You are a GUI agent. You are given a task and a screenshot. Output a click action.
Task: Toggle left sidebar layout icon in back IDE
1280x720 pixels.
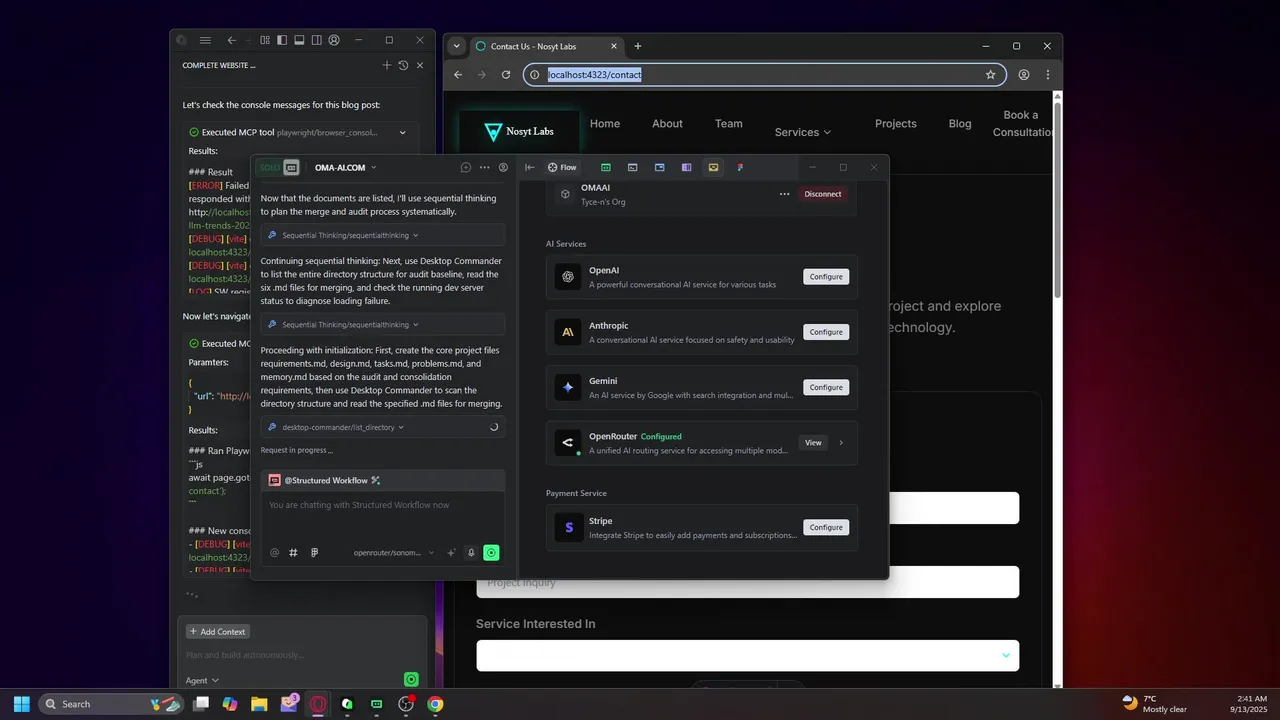pos(282,40)
